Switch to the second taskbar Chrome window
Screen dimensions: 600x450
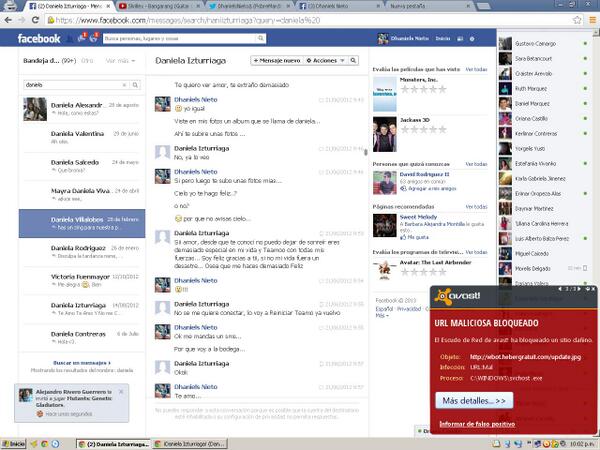point(190,444)
